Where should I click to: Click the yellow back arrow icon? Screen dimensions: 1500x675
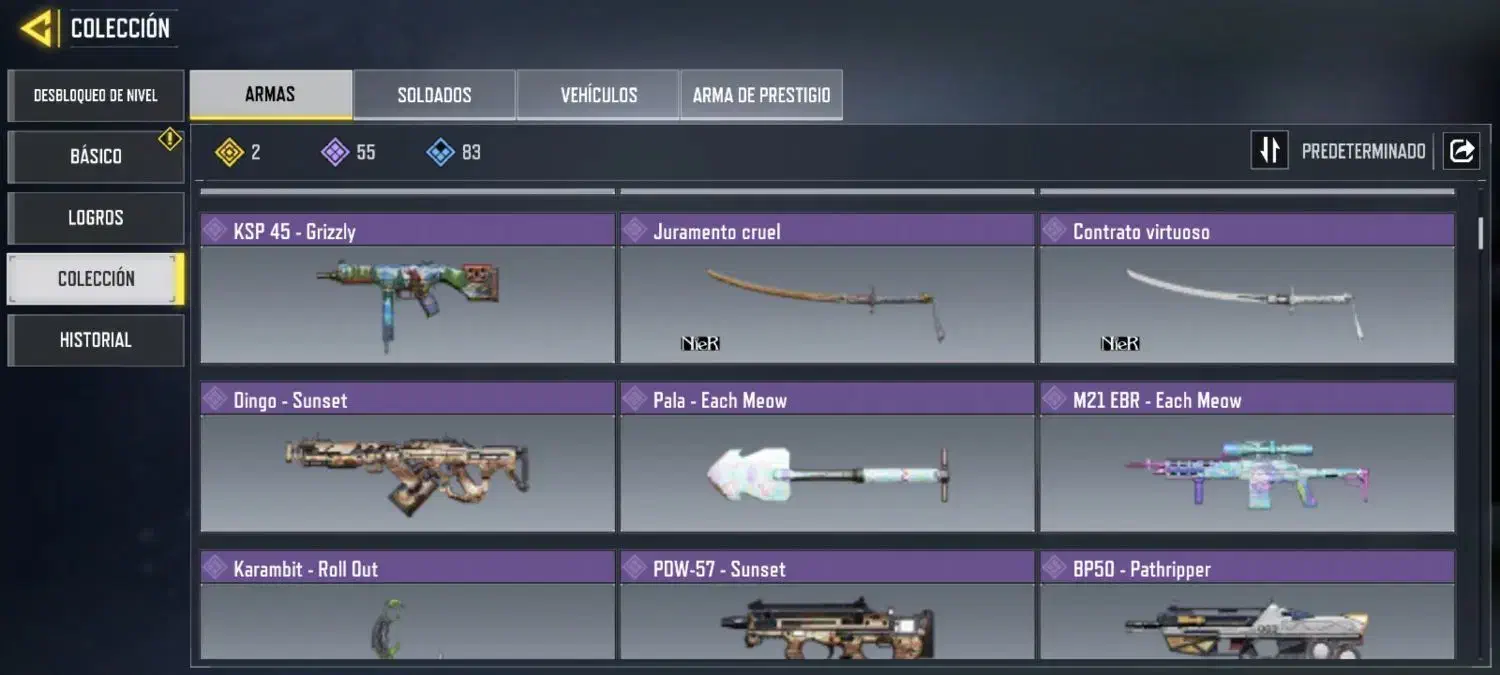coord(36,29)
